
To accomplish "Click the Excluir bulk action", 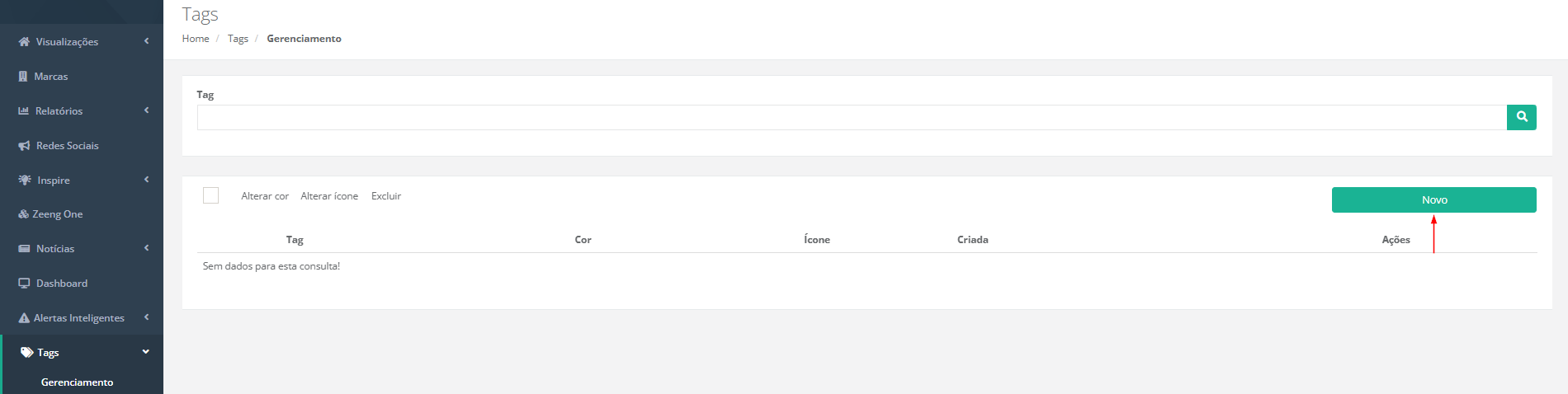I will coord(385,196).
